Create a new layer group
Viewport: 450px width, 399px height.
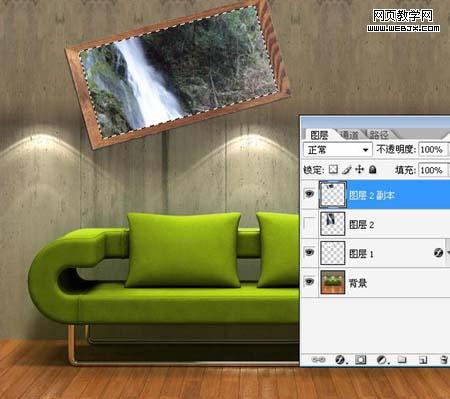[x=402, y=360]
